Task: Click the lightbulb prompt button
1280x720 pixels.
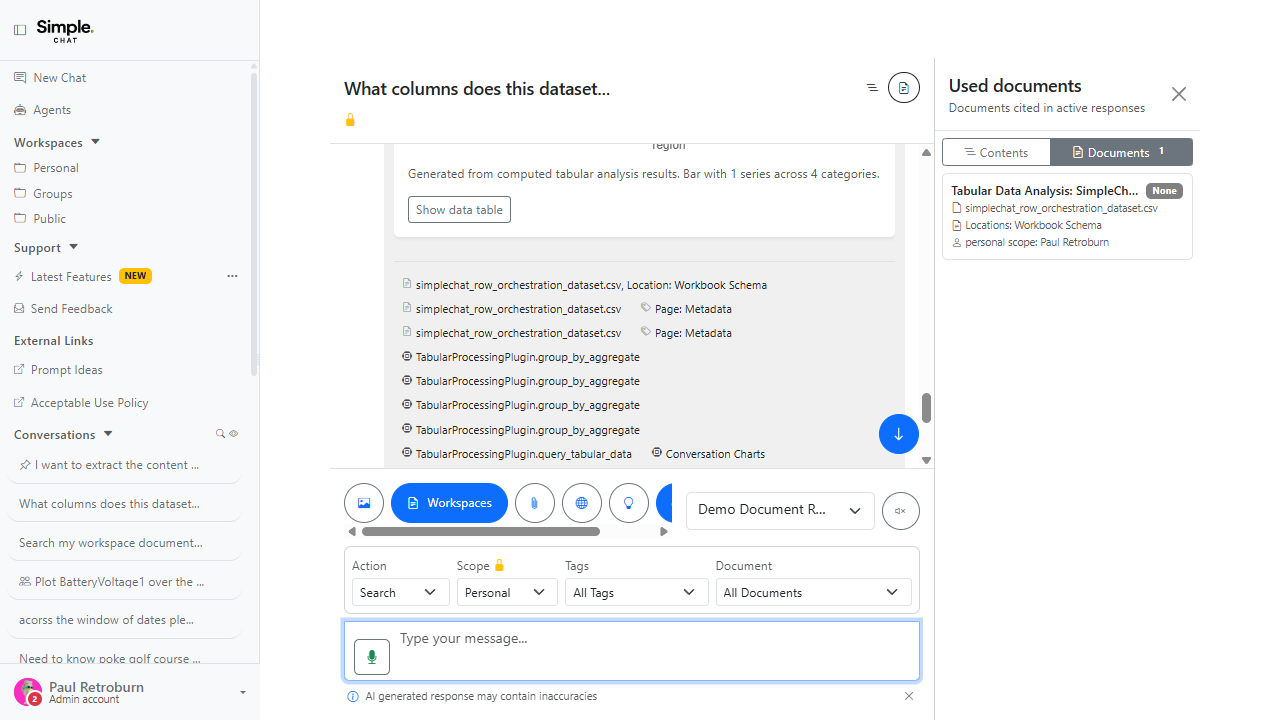Action: pos(629,503)
